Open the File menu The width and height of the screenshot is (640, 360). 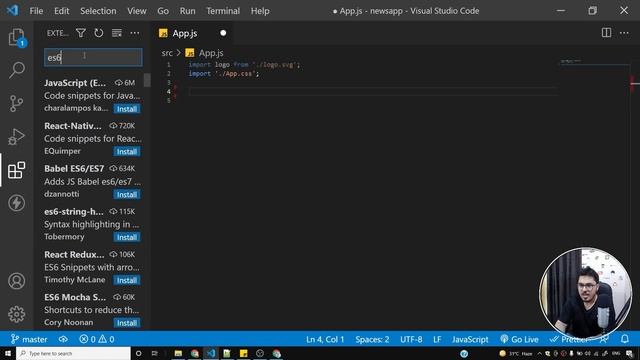coord(36,11)
